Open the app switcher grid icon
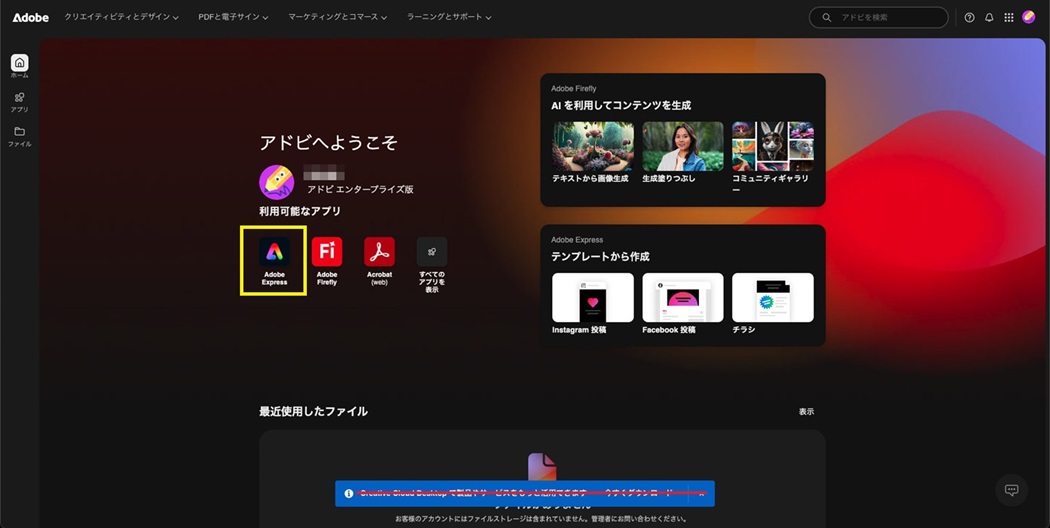This screenshot has width=1050, height=528. [1008, 17]
